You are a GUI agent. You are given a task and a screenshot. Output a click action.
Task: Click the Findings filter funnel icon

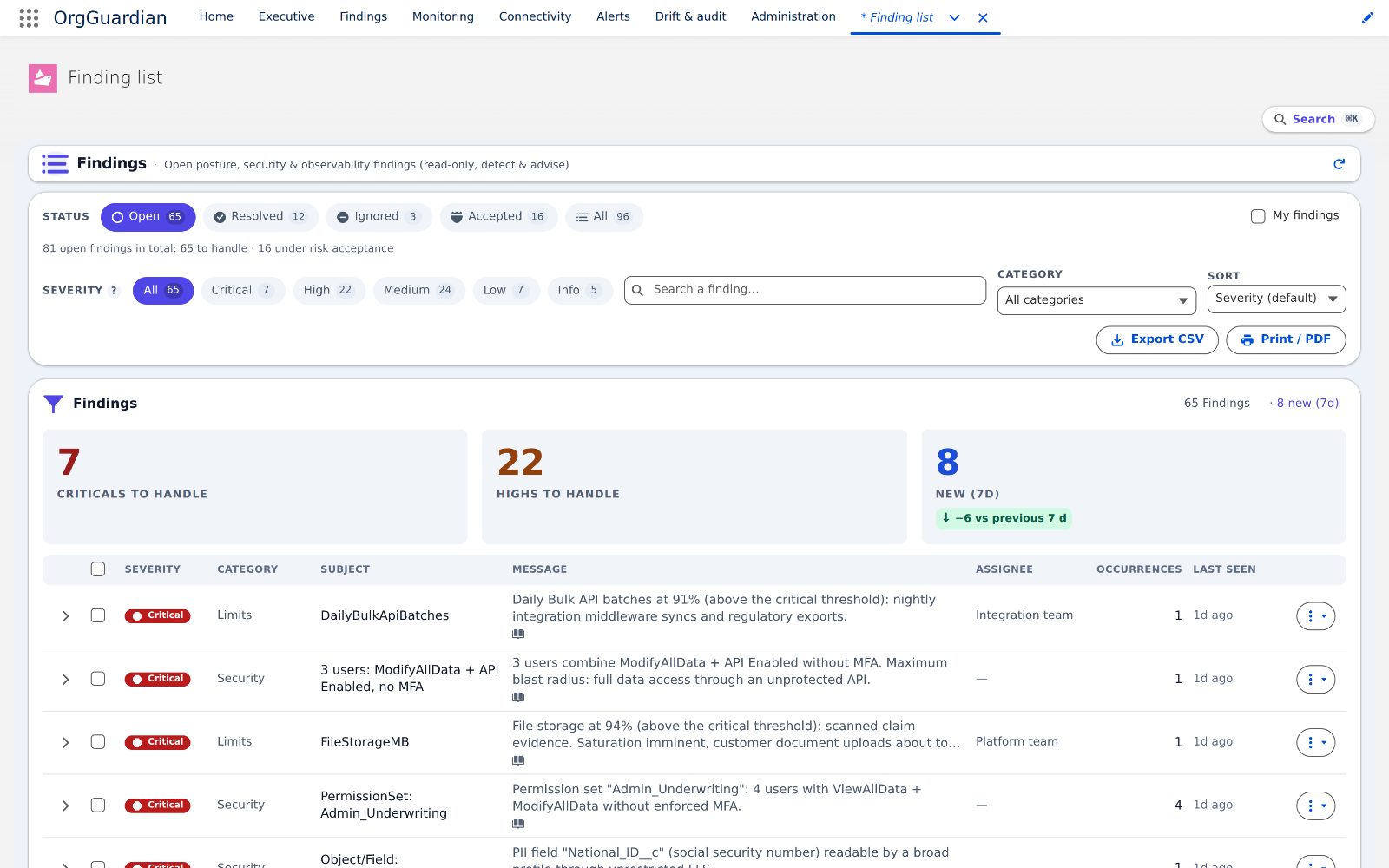(x=53, y=404)
